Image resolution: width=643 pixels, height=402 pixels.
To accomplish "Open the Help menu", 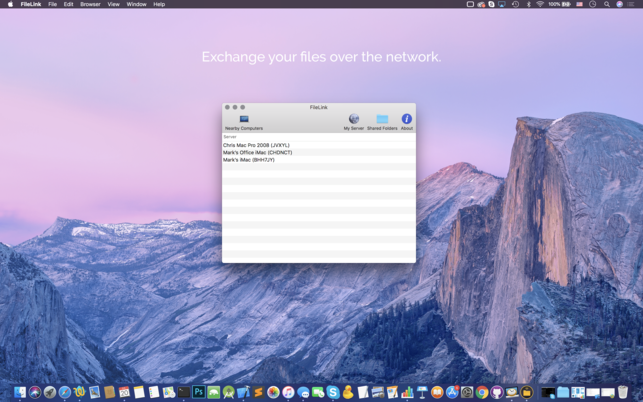I will coord(159,4).
